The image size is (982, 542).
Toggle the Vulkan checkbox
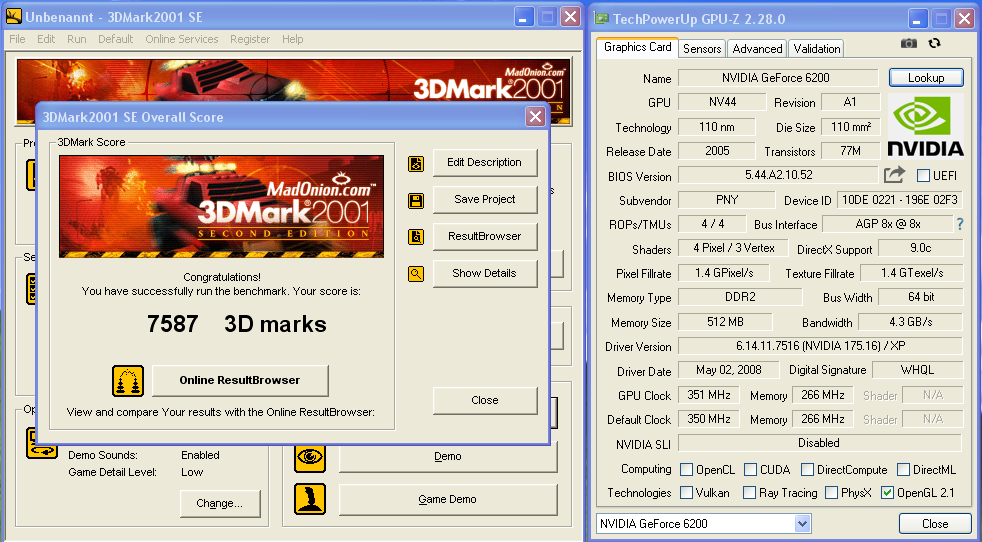(x=686, y=492)
